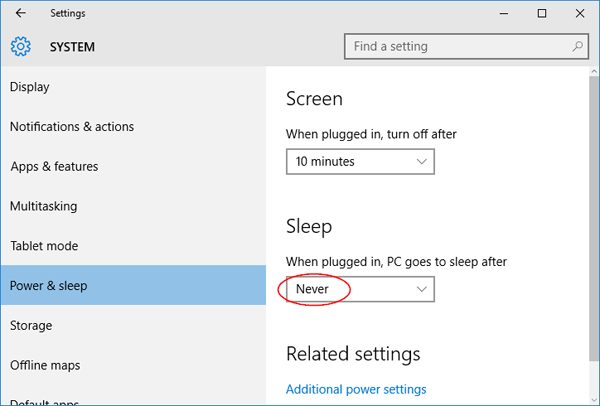Open Tablet mode settings
The image size is (600, 406).
[44, 246]
